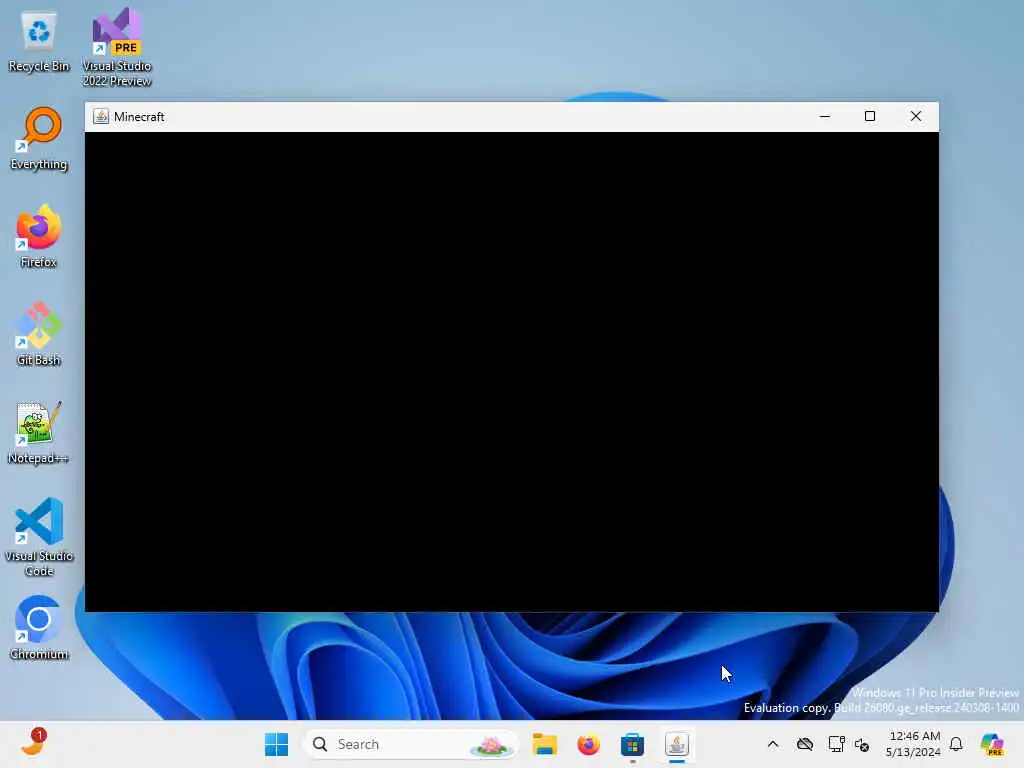Click the taskbar Search box

tap(410, 744)
